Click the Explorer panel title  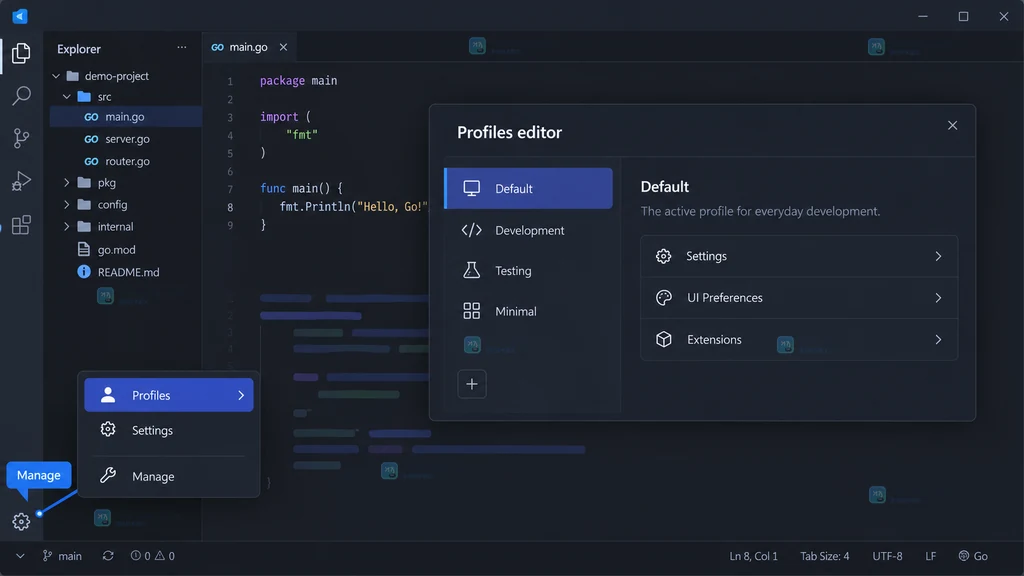pyautogui.click(x=78, y=49)
